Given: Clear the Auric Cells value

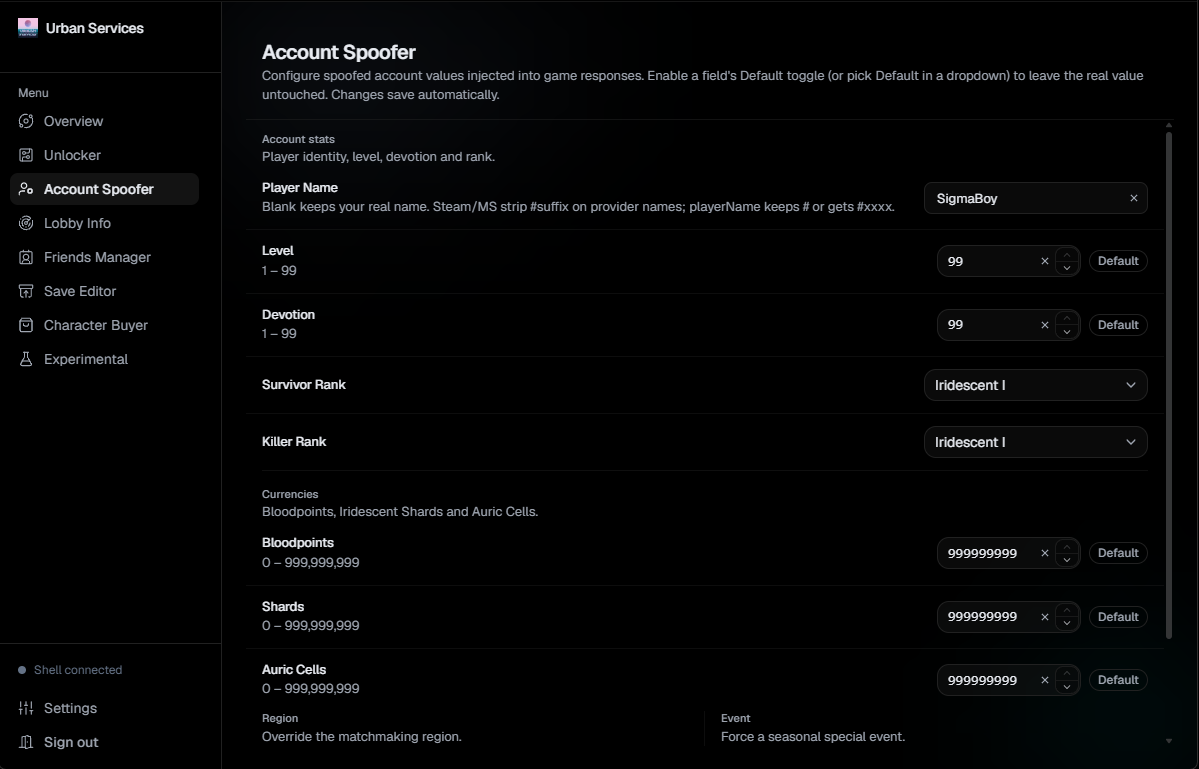Looking at the screenshot, I should (1045, 680).
